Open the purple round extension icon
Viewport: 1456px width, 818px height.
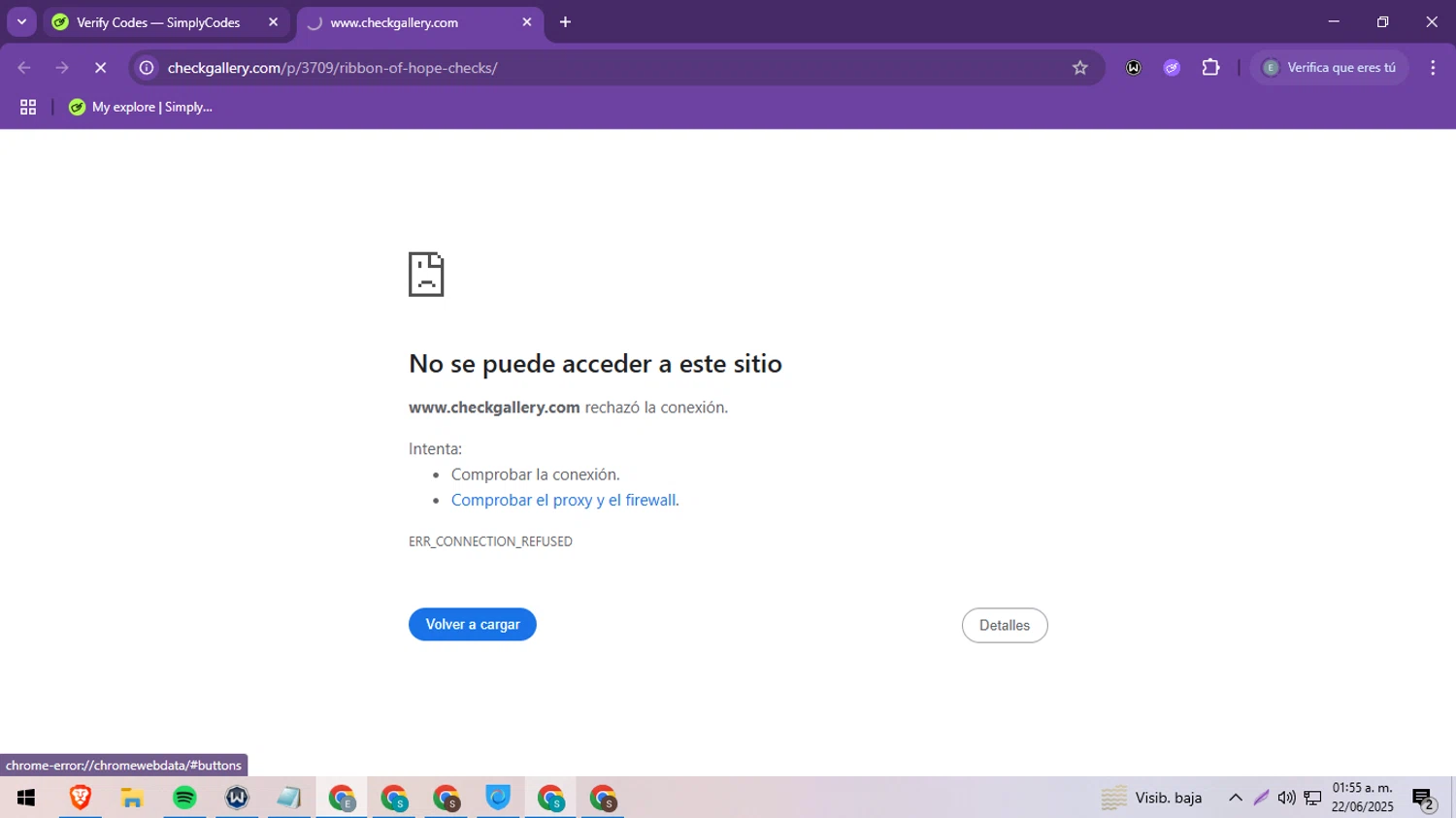click(1172, 68)
